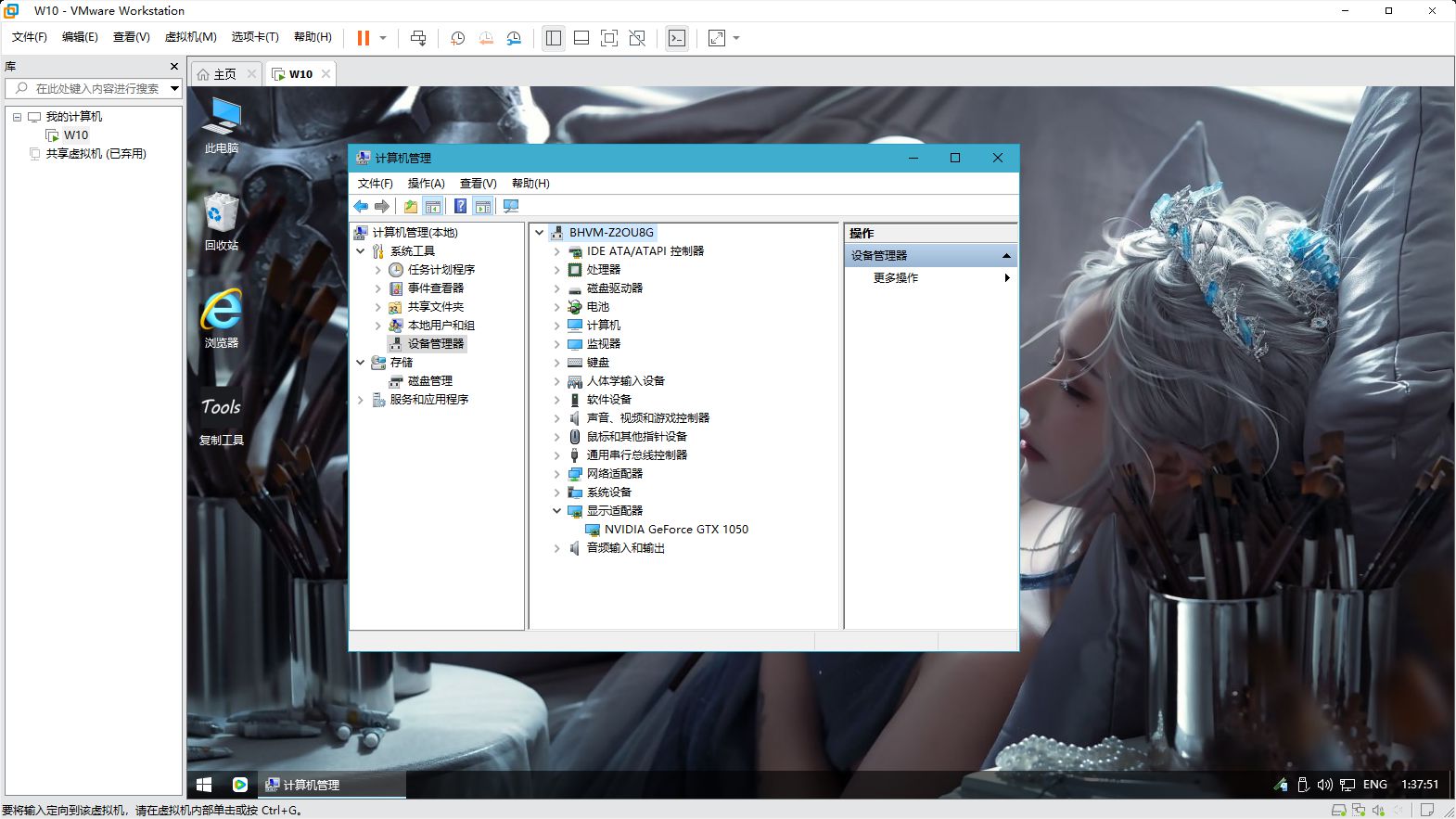Click ENG language indicator in tray
This screenshot has width=1456, height=819.
point(1375,785)
